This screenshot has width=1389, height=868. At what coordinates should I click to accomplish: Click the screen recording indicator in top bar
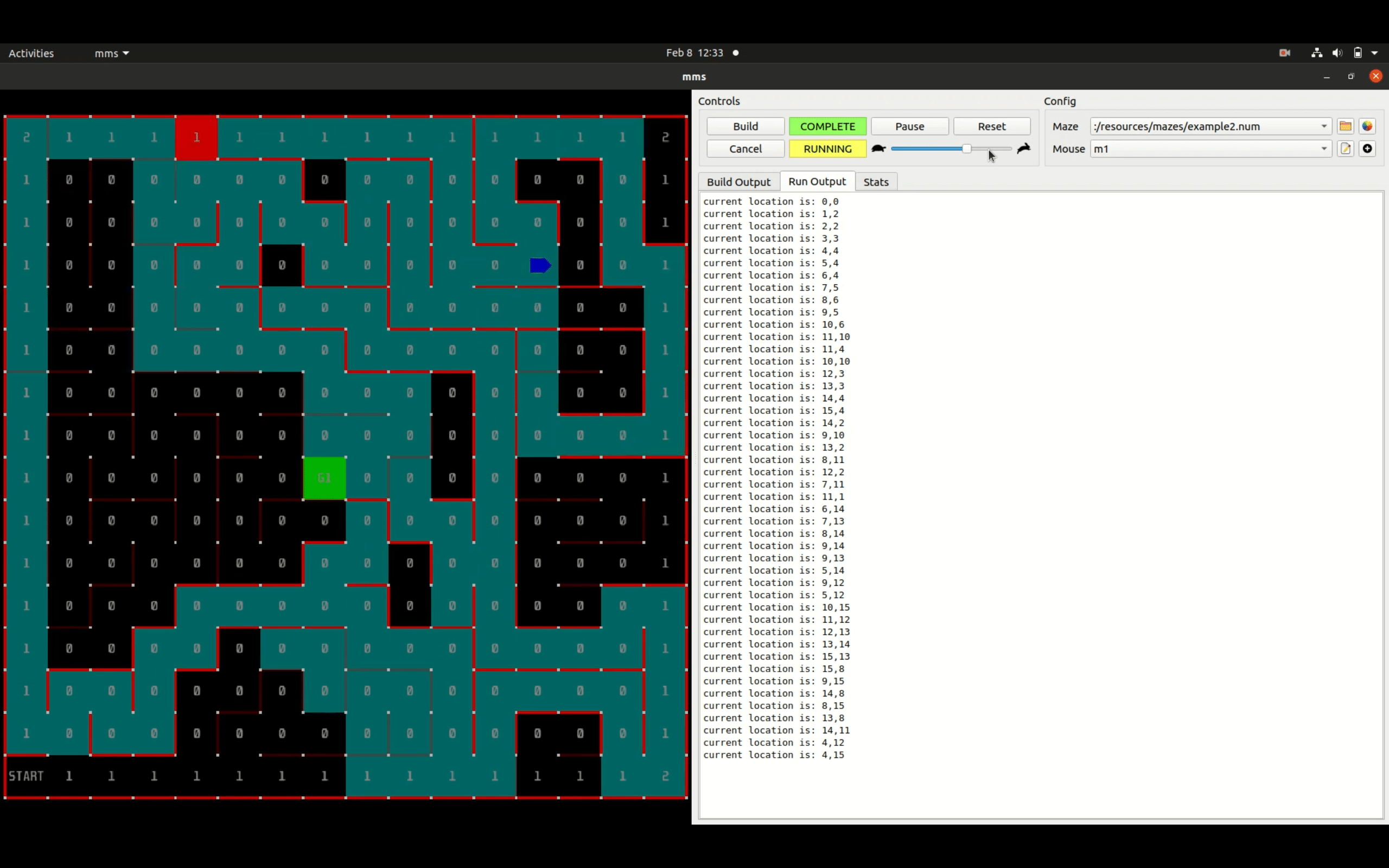click(x=1284, y=53)
